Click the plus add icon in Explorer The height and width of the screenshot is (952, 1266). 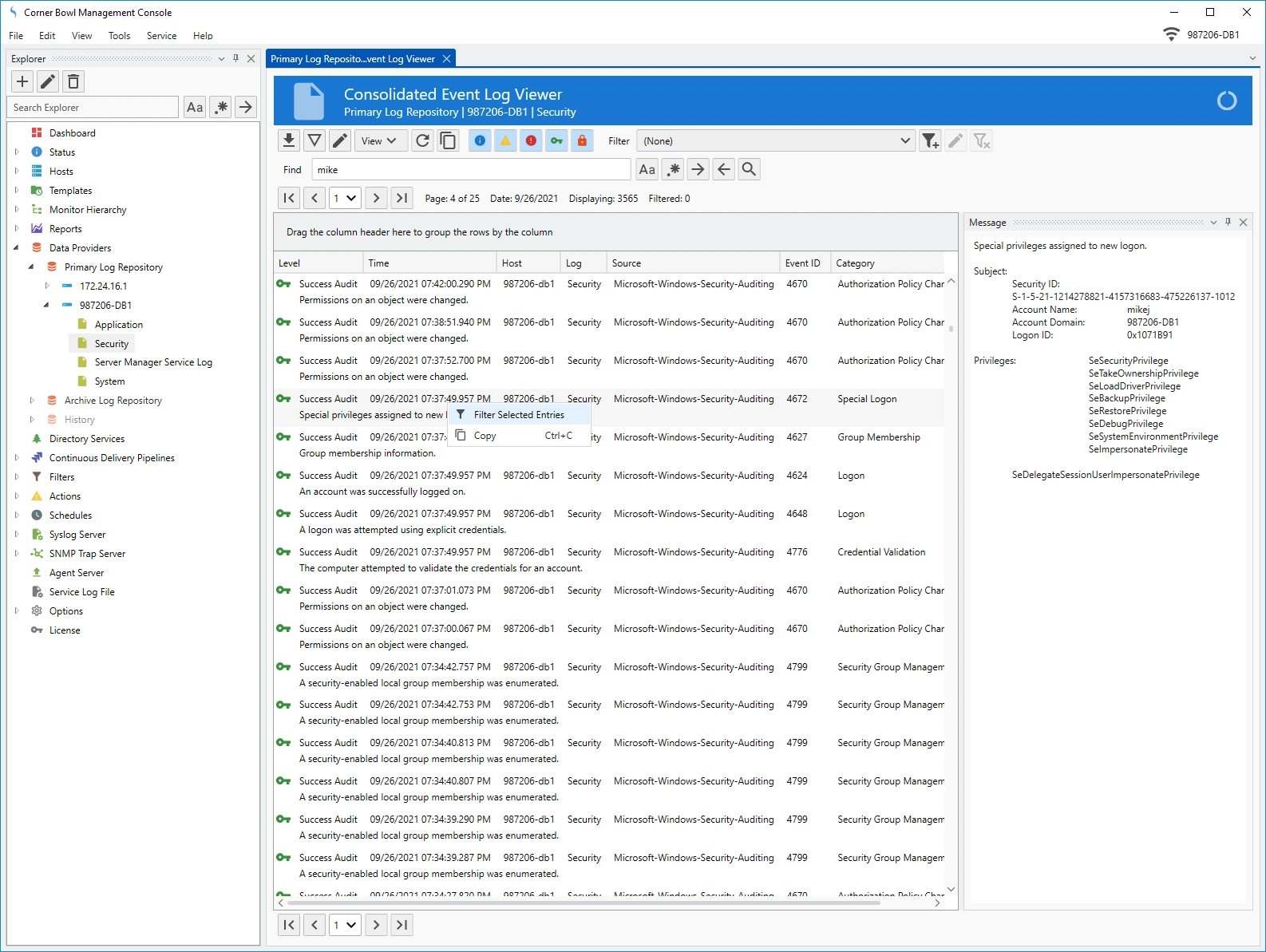(x=22, y=81)
